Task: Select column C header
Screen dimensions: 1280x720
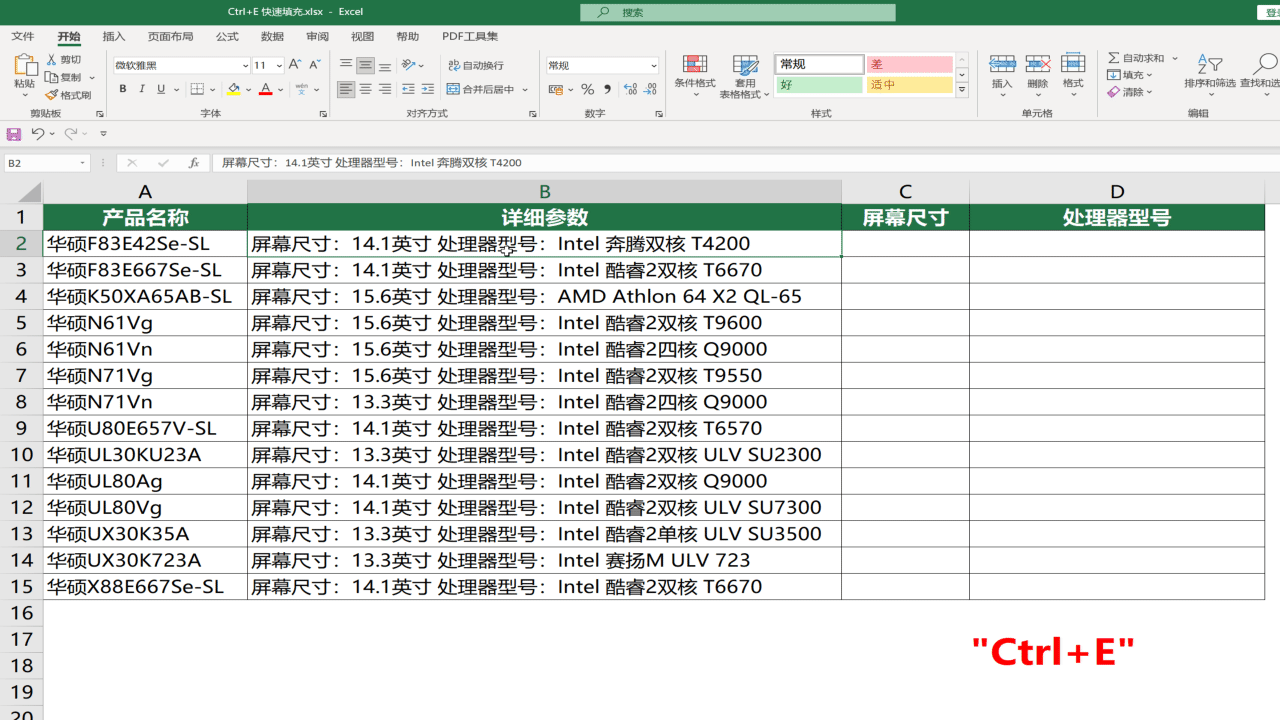Action: pyautogui.click(x=905, y=192)
